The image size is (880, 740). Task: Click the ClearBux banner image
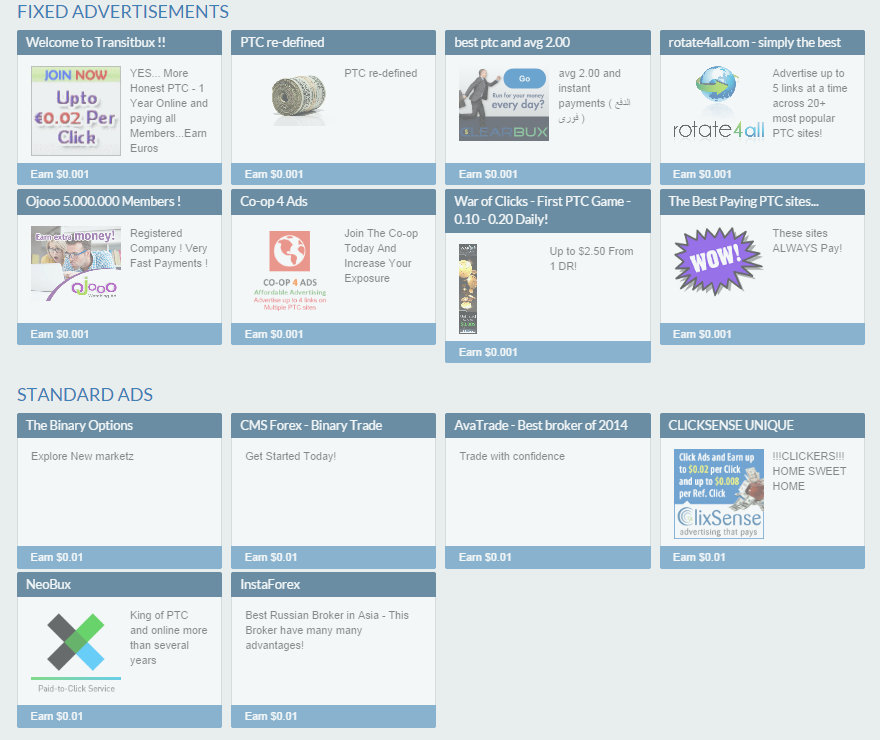click(504, 104)
